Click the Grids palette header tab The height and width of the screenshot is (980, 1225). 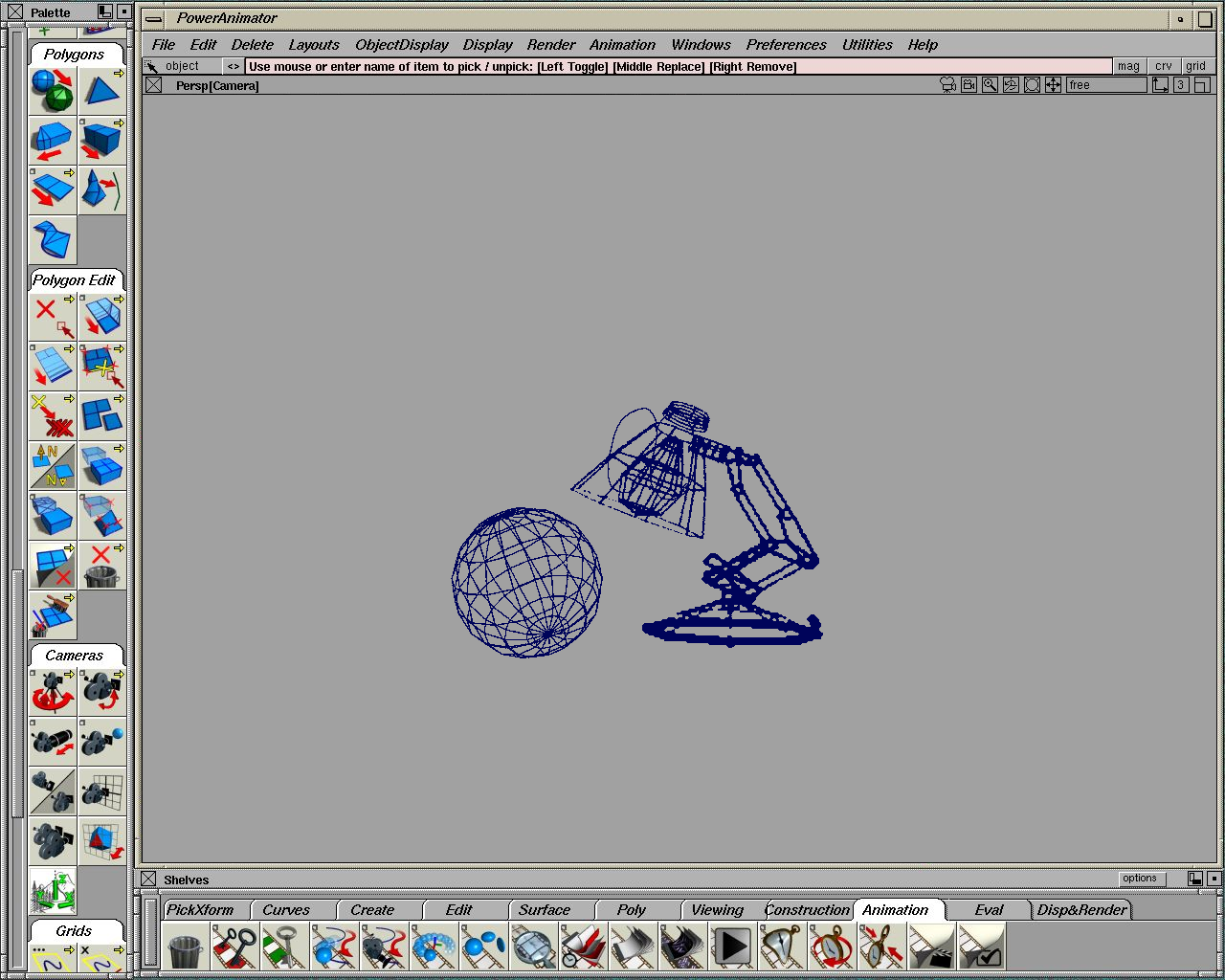(75, 930)
